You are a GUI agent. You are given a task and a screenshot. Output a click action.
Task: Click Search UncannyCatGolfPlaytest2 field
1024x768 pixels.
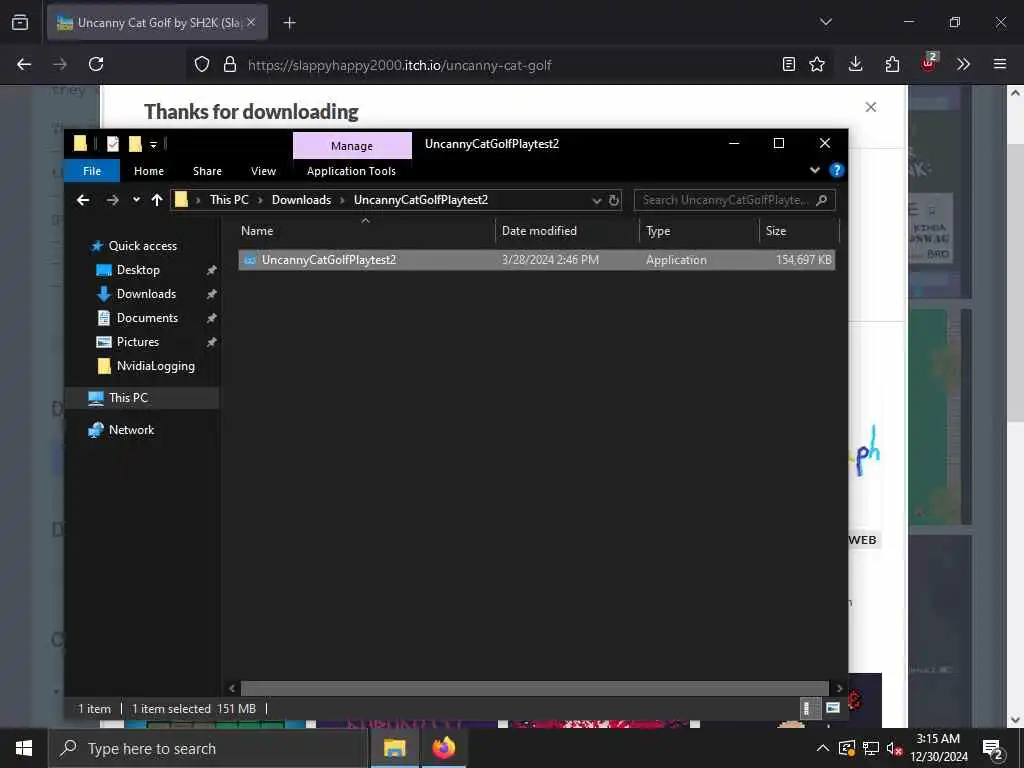coord(734,200)
